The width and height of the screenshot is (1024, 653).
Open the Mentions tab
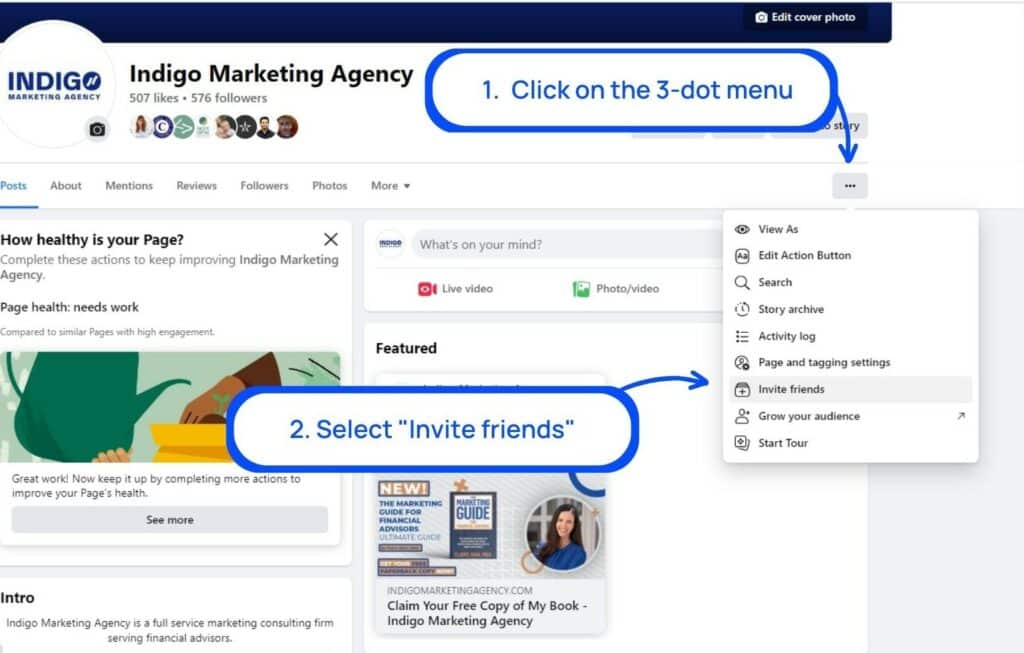[x=129, y=186]
